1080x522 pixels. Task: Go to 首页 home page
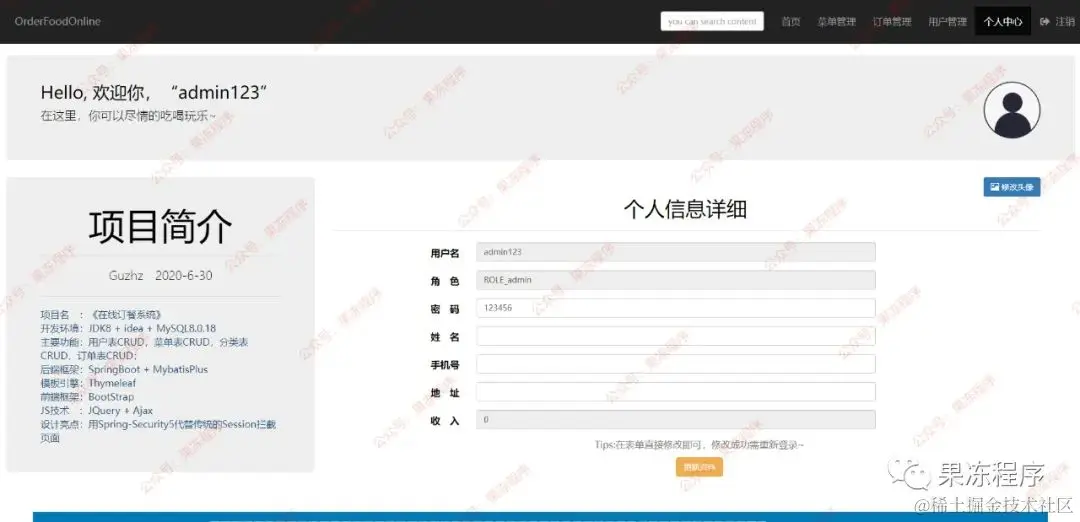[x=791, y=21]
